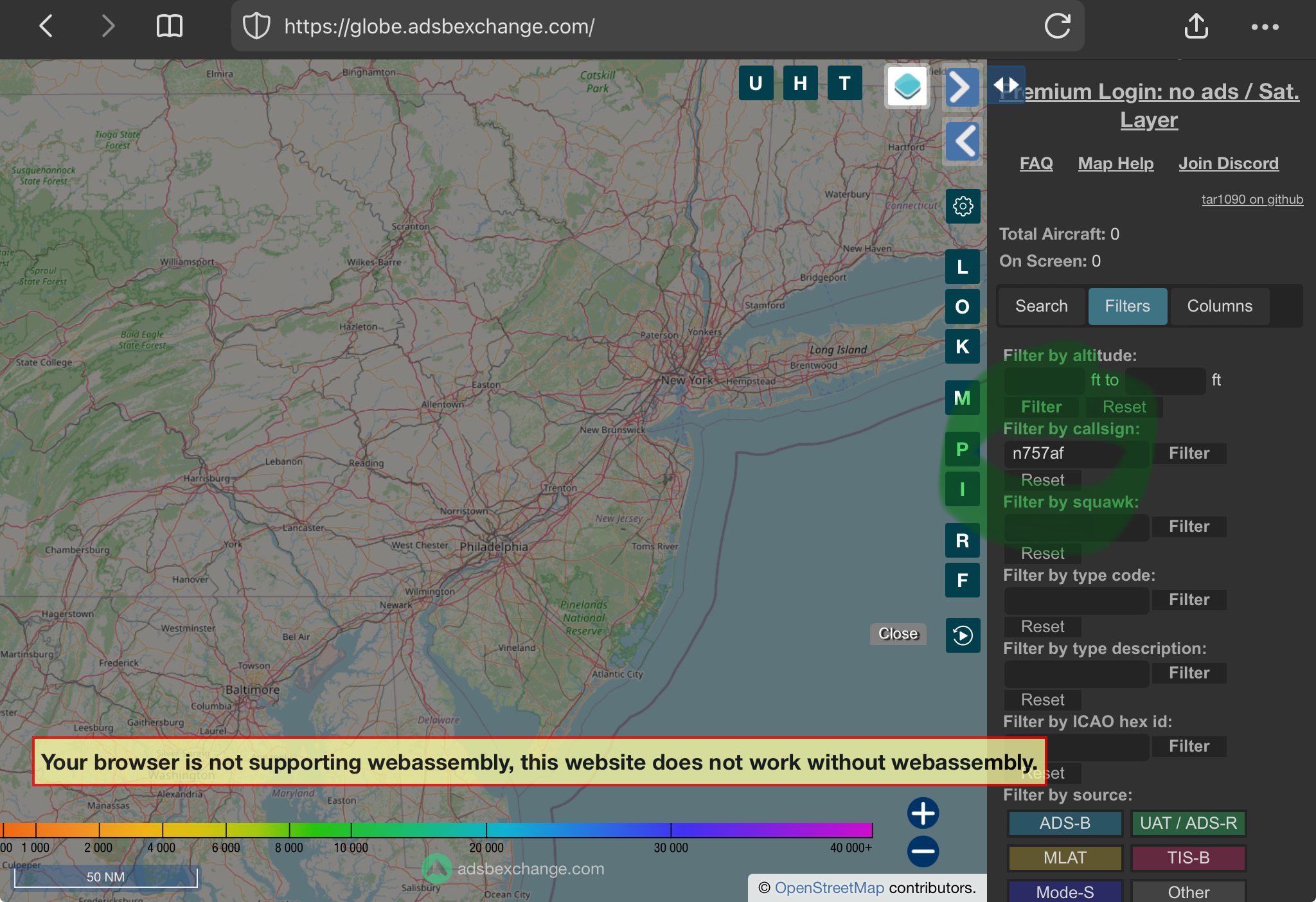Open Premium Login link
This screenshot has width=1316, height=902.
pos(1150,105)
